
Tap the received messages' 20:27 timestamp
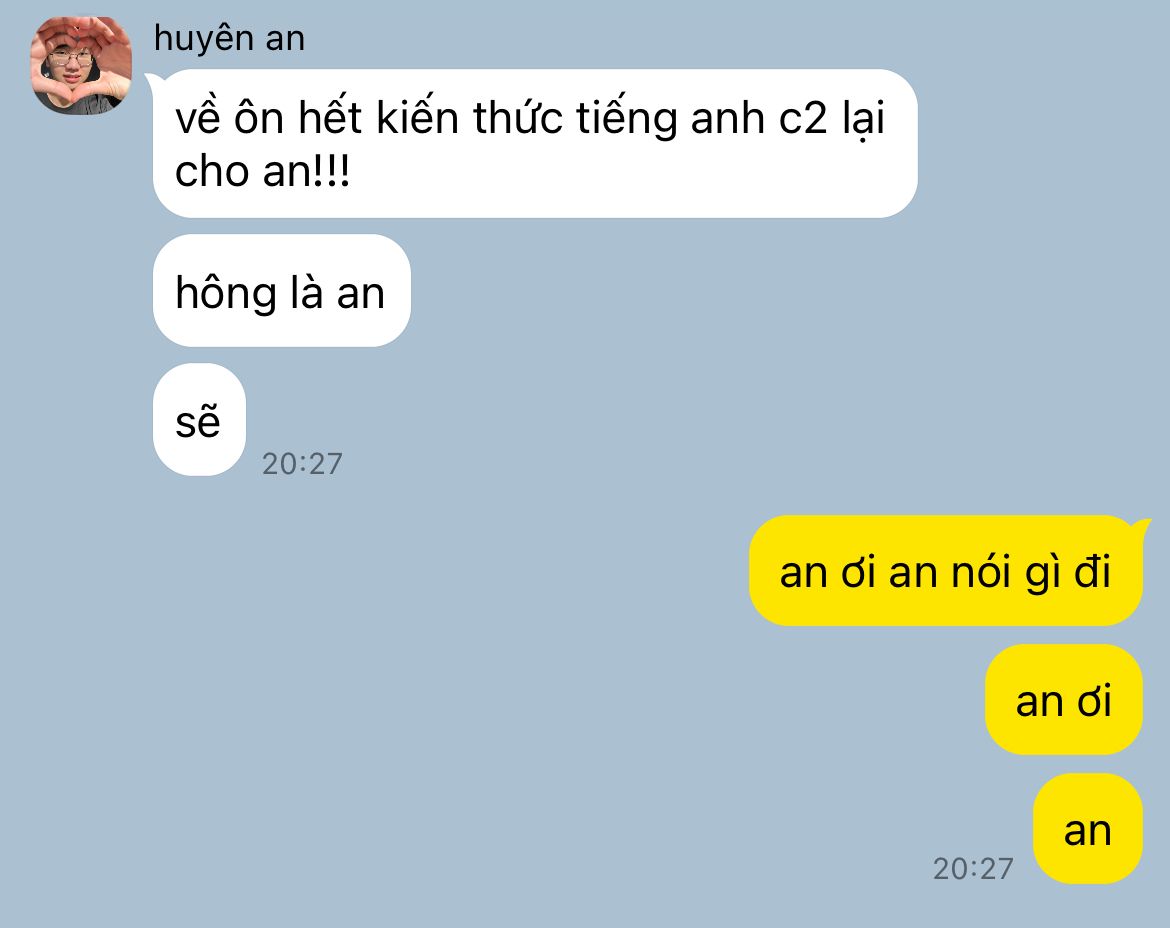click(302, 464)
